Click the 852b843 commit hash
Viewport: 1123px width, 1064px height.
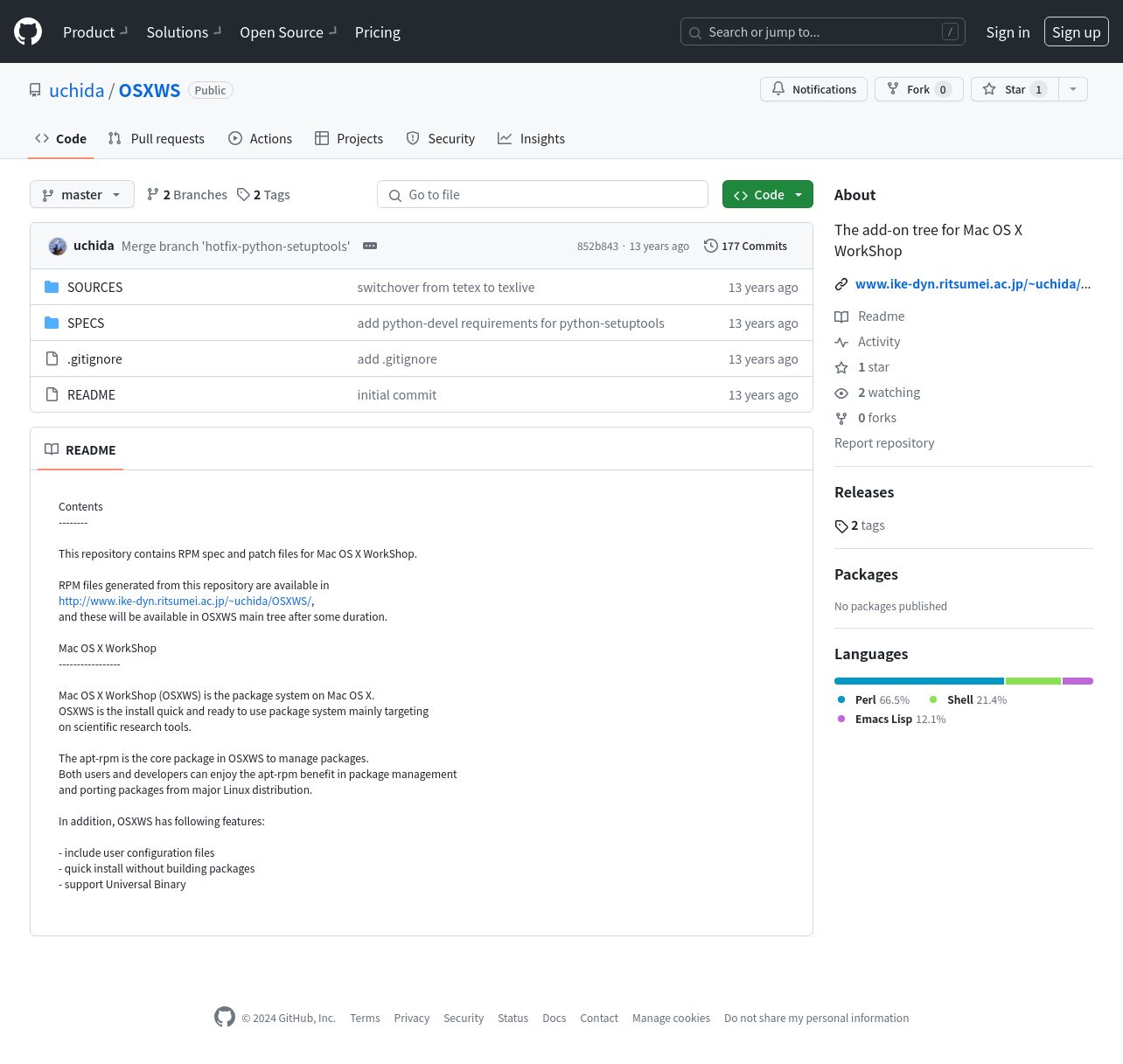597,247
